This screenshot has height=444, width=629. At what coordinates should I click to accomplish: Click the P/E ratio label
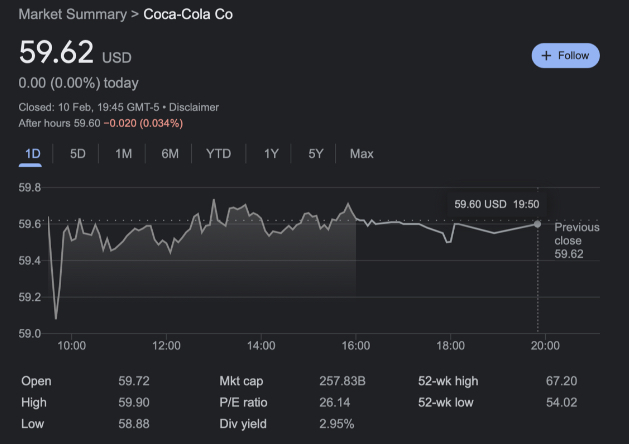coord(243,402)
